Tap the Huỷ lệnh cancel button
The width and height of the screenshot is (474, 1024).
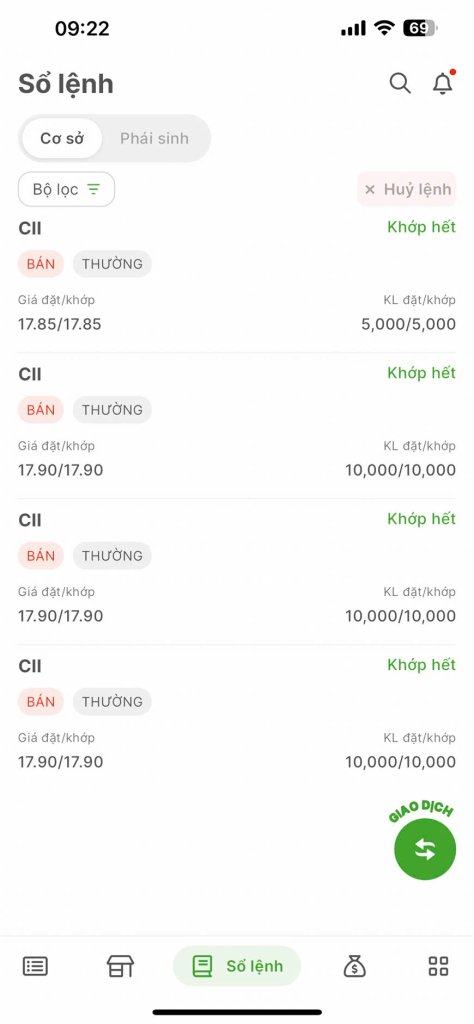pos(407,189)
